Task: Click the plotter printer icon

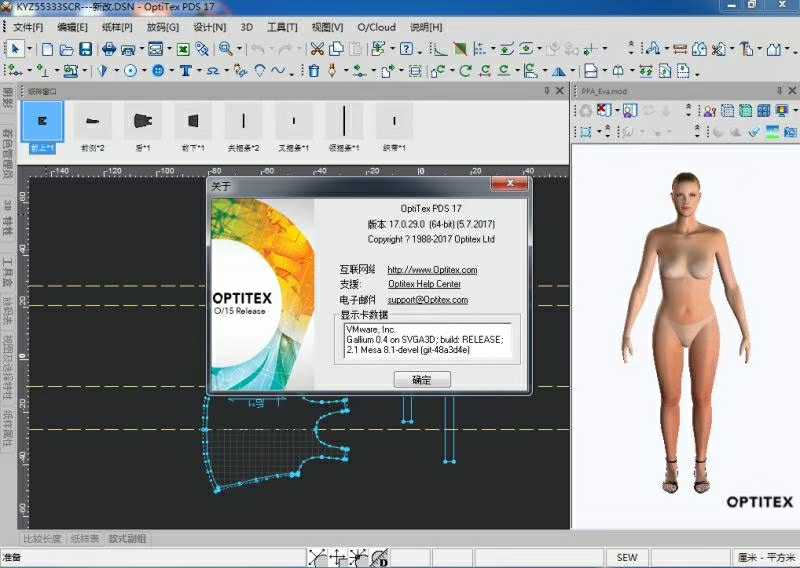Action: 128,50
